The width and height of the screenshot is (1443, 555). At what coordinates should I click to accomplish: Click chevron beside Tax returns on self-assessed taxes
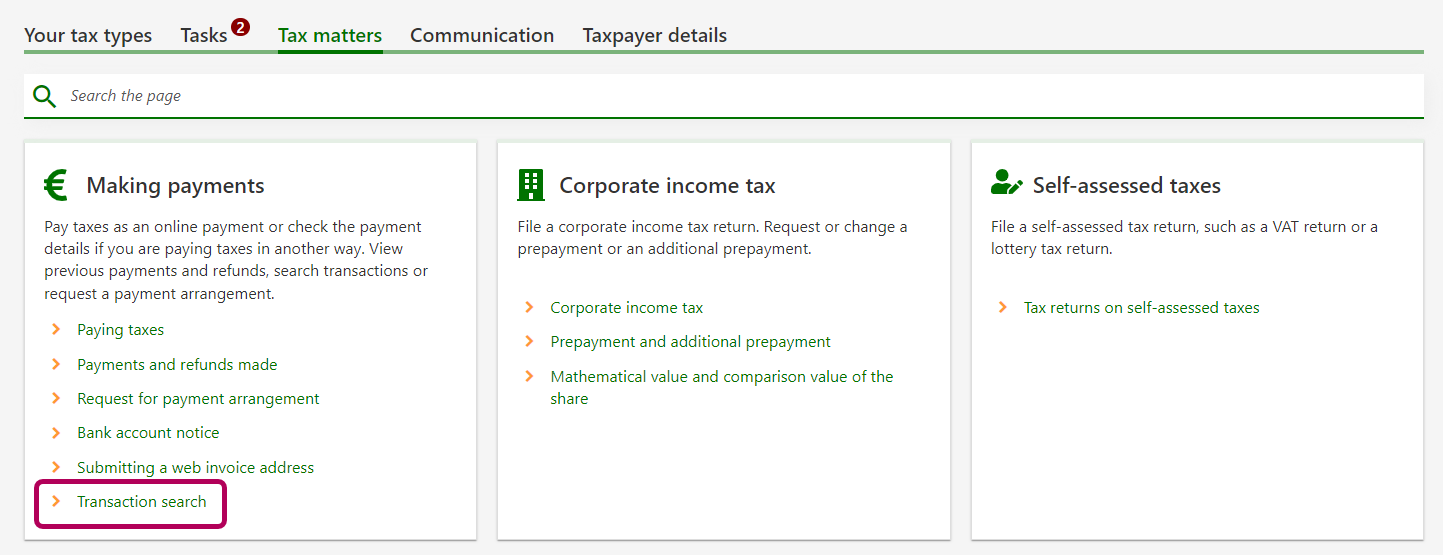click(1002, 307)
